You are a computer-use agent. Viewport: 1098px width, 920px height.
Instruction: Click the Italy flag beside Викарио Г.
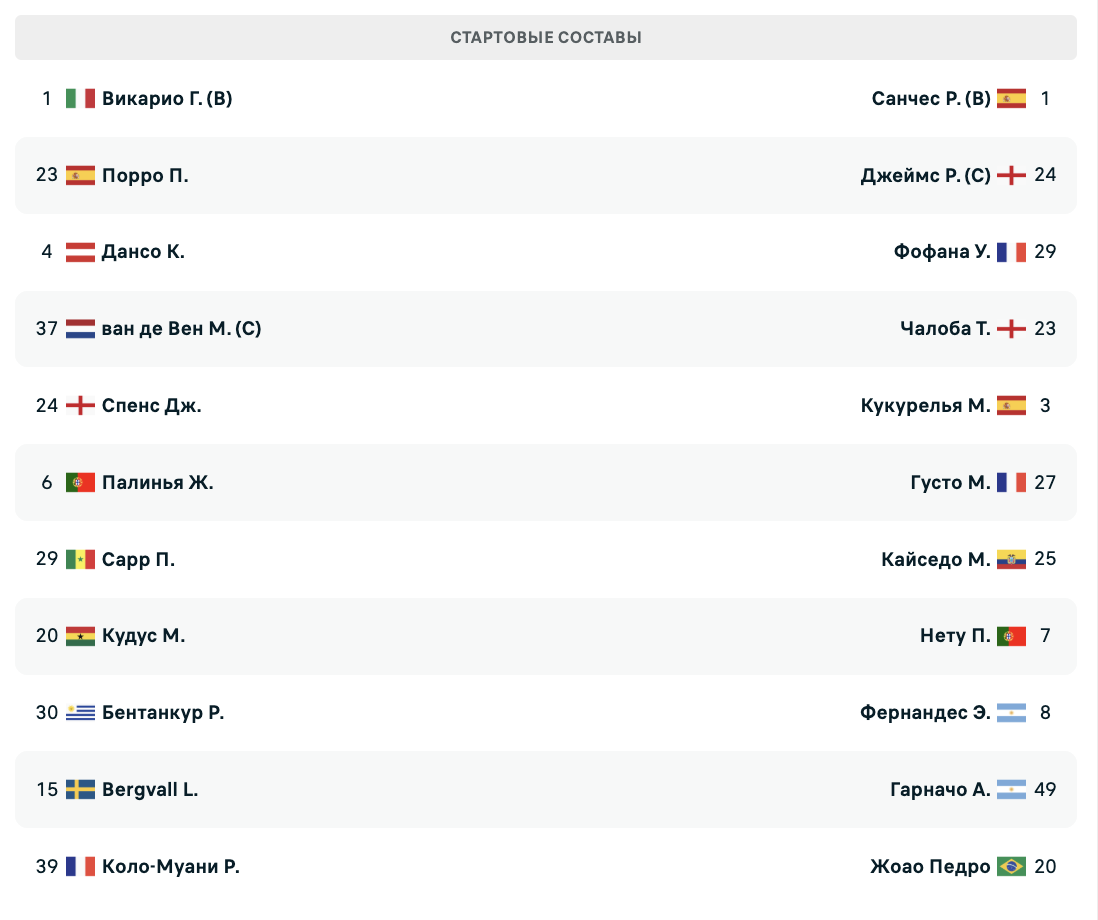(x=80, y=98)
